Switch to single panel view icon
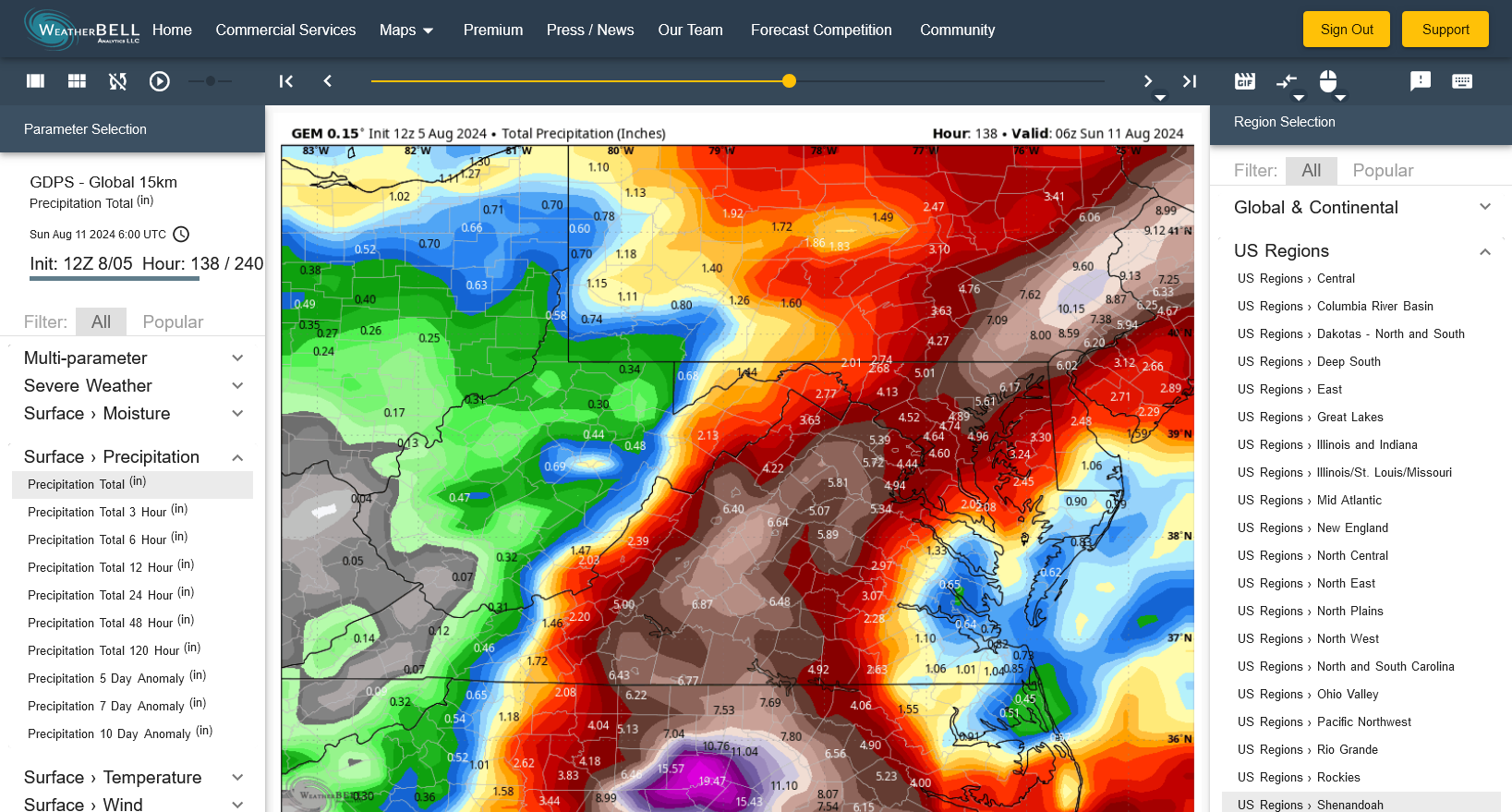 coord(36,81)
